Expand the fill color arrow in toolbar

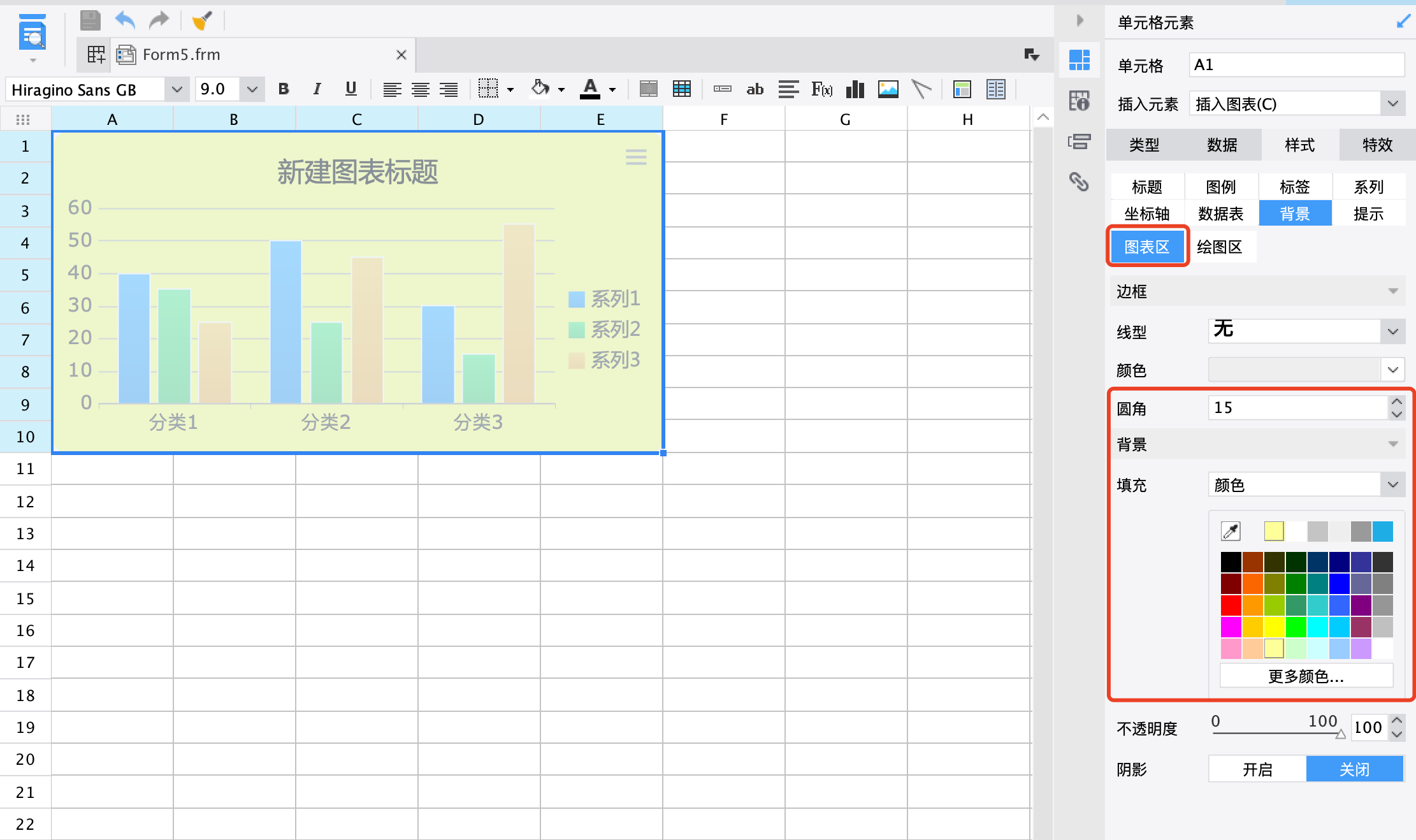561,90
